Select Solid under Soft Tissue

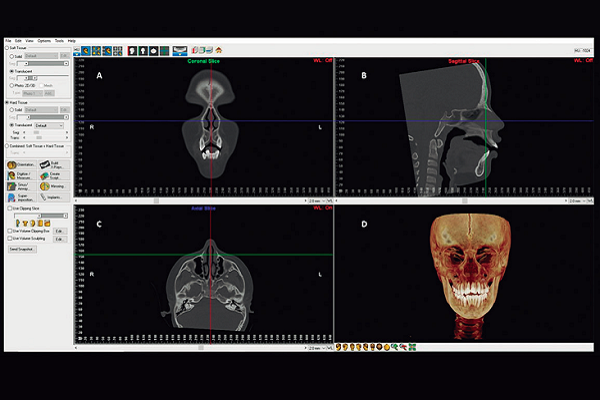(12, 56)
